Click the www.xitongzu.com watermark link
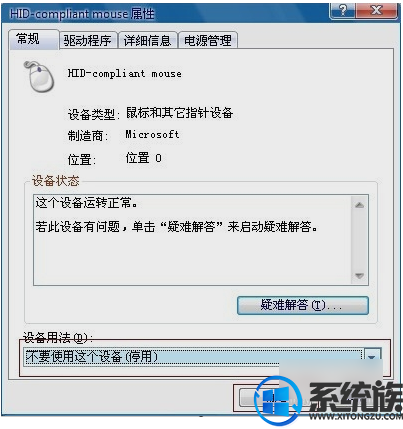The height and width of the screenshot is (429, 403). pos(355,417)
